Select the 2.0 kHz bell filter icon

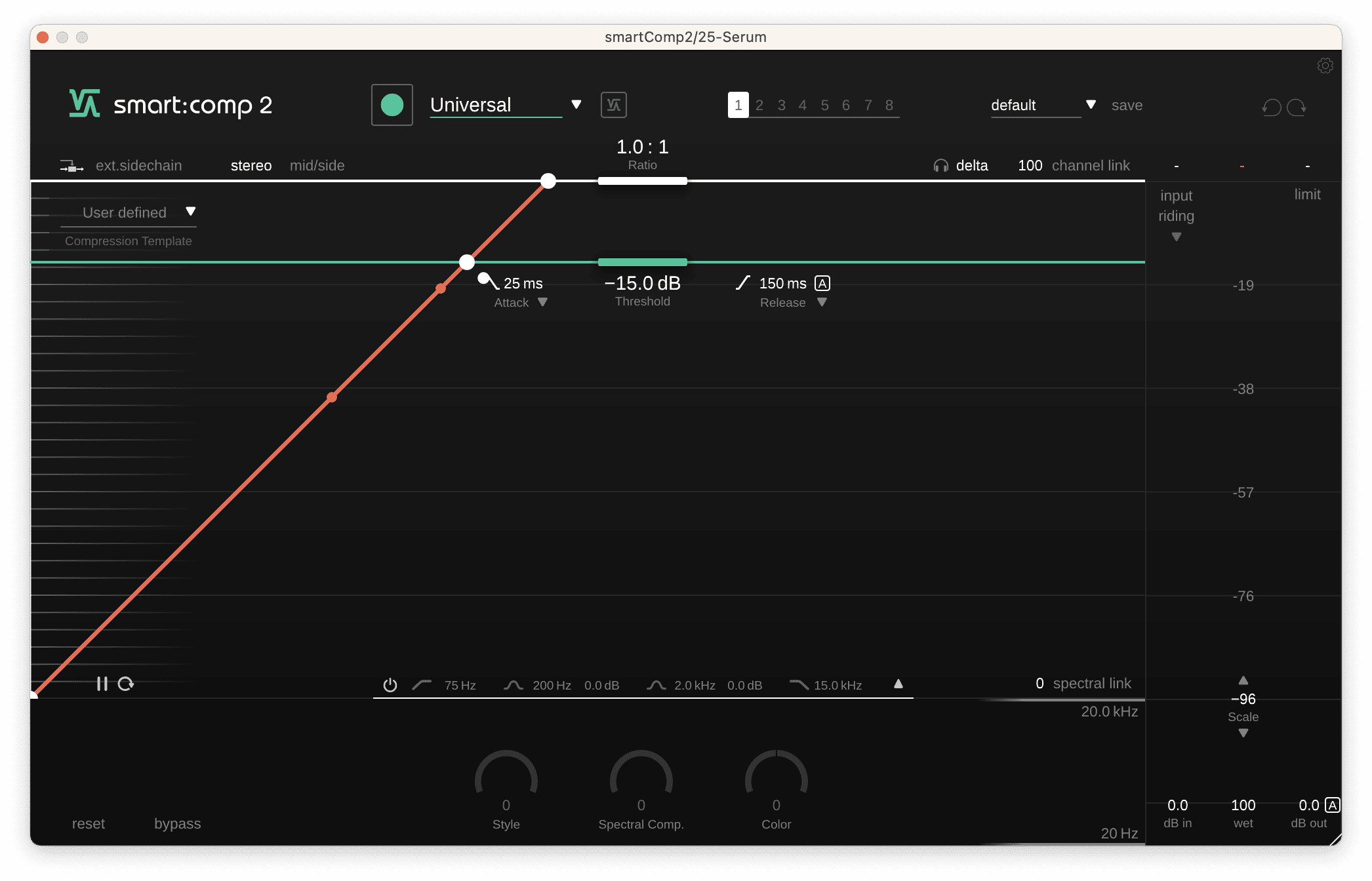(x=656, y=685)
